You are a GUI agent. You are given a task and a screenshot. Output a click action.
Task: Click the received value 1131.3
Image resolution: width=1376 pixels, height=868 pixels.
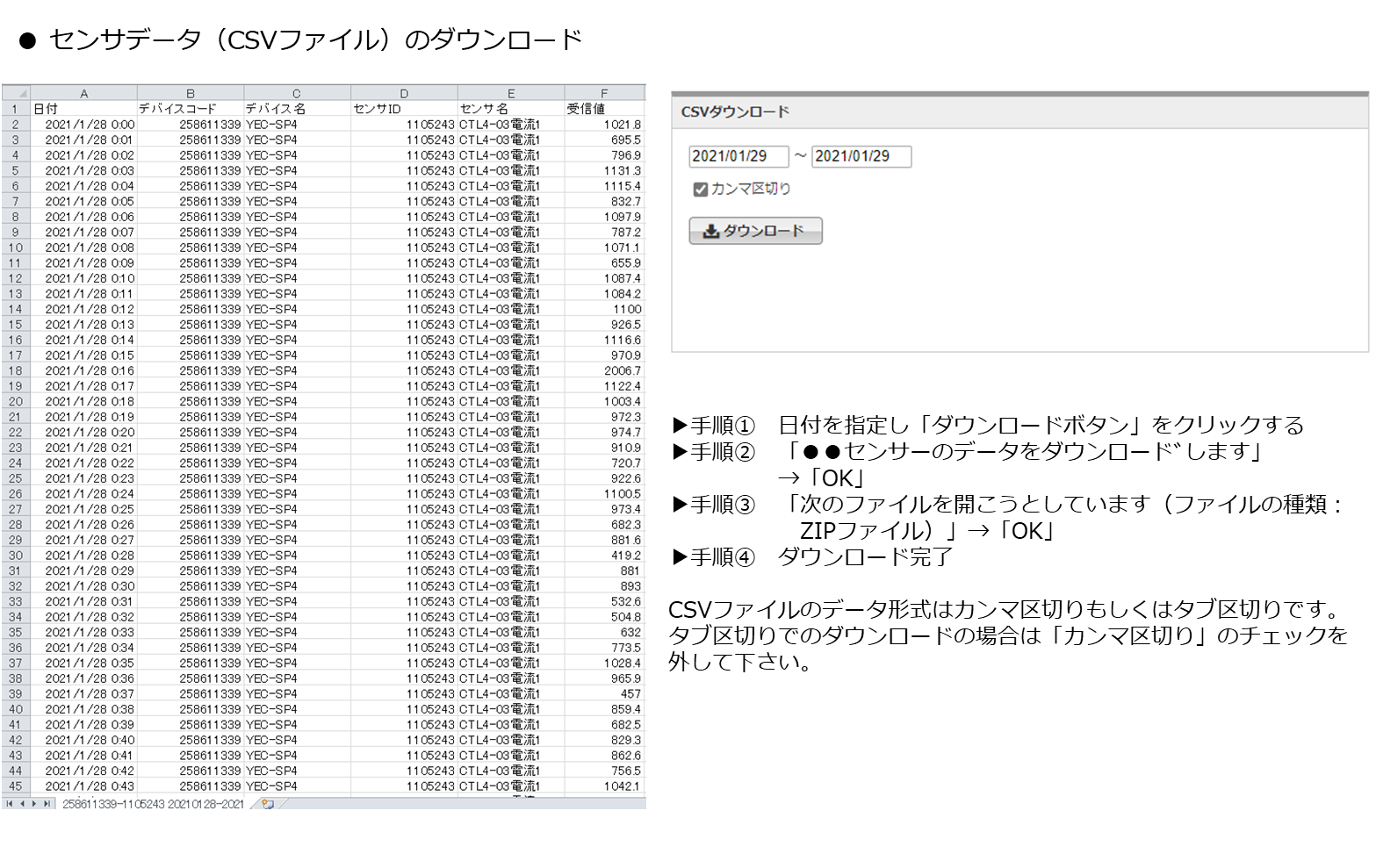(x=604, y=170)
